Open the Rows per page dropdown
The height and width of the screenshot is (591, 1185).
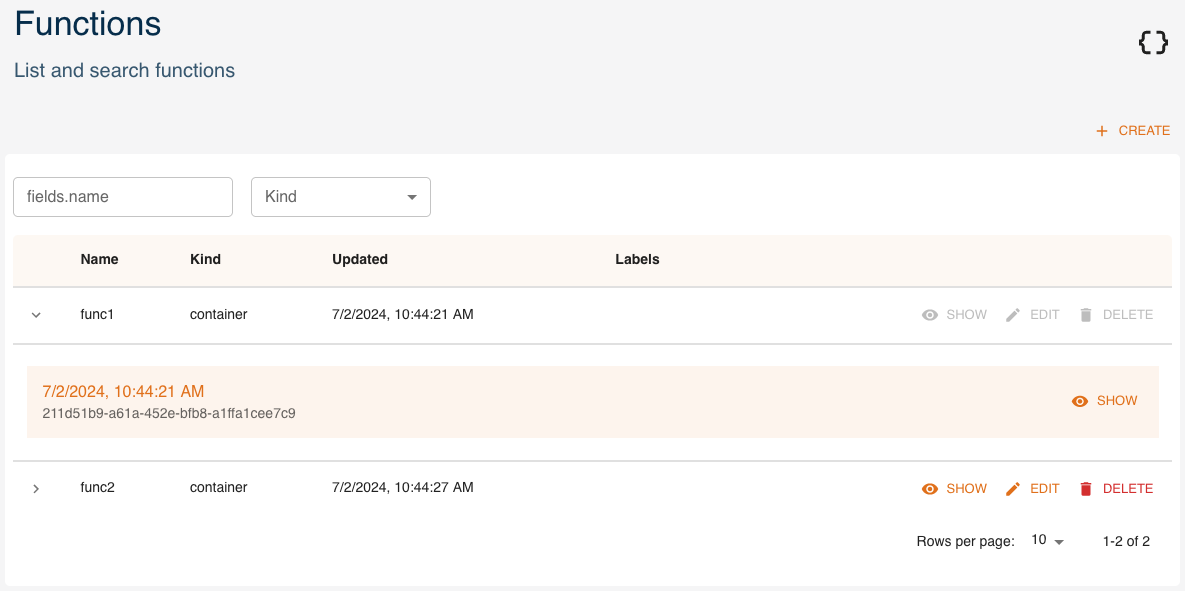pyautogui.click(x=1048, y=541)
